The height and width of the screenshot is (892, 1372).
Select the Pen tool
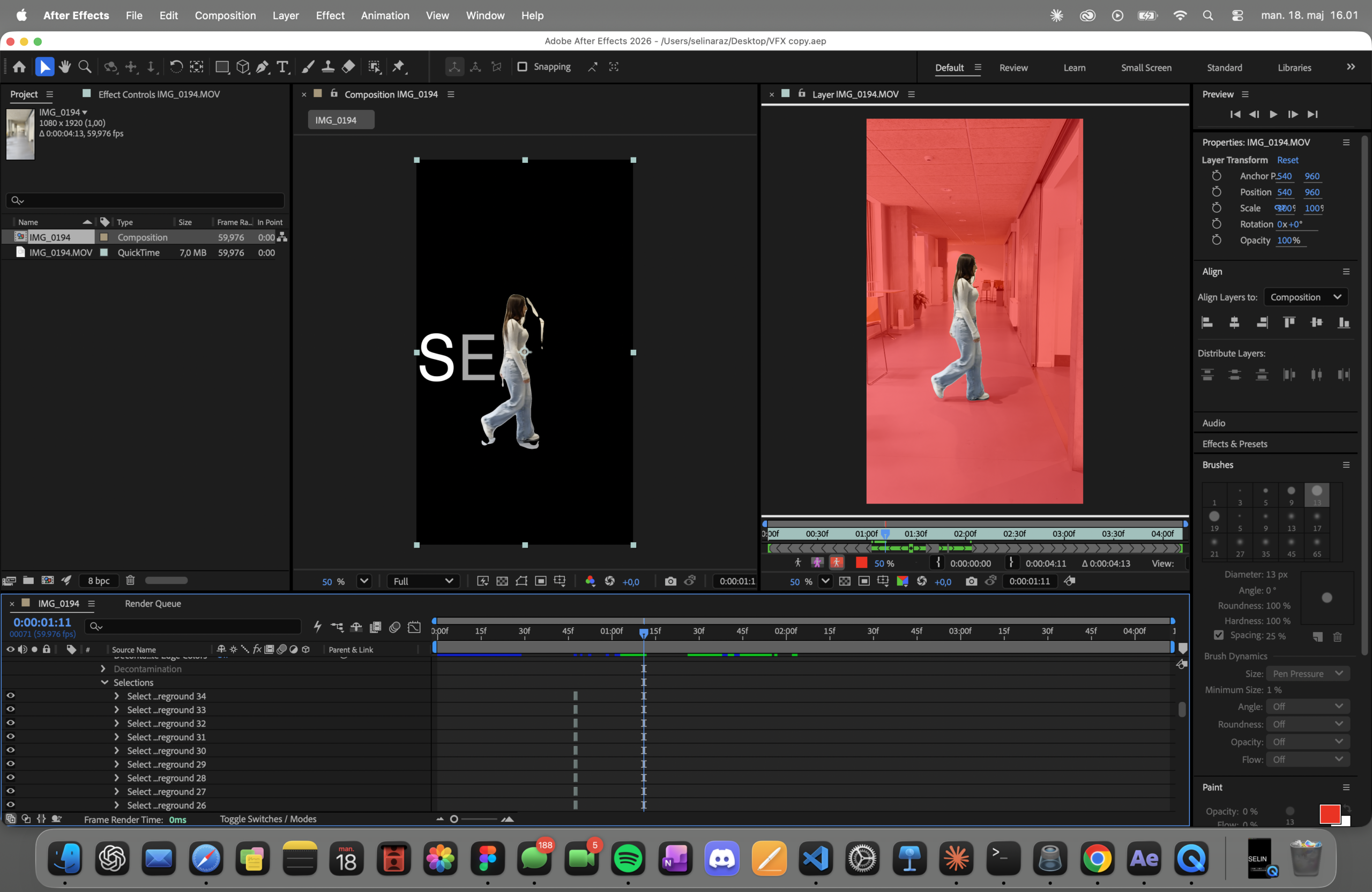pos(262,67)
